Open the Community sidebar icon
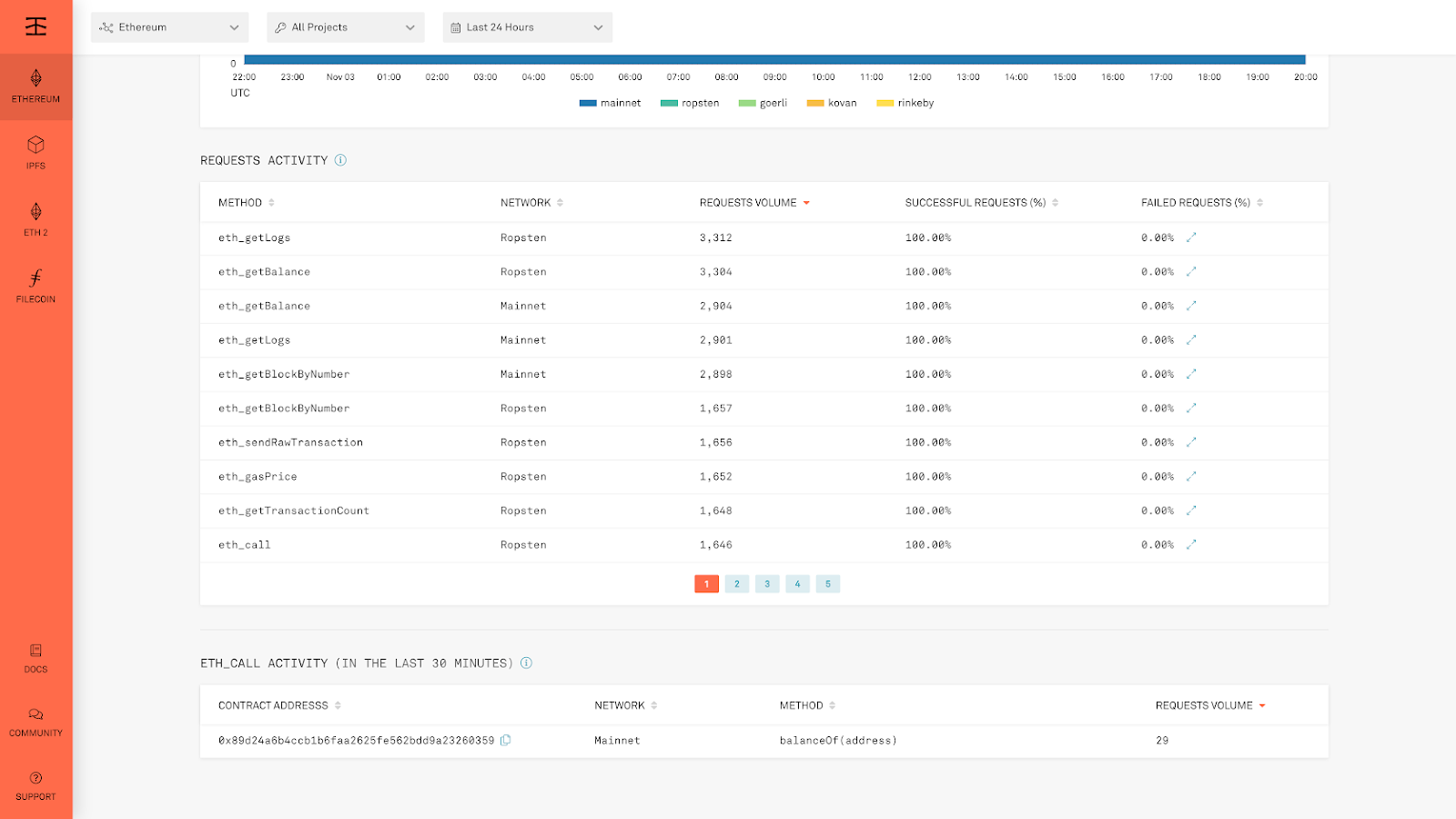This screenshot has width=1456, height=819. pyautogui.click(x=35, y=722)
